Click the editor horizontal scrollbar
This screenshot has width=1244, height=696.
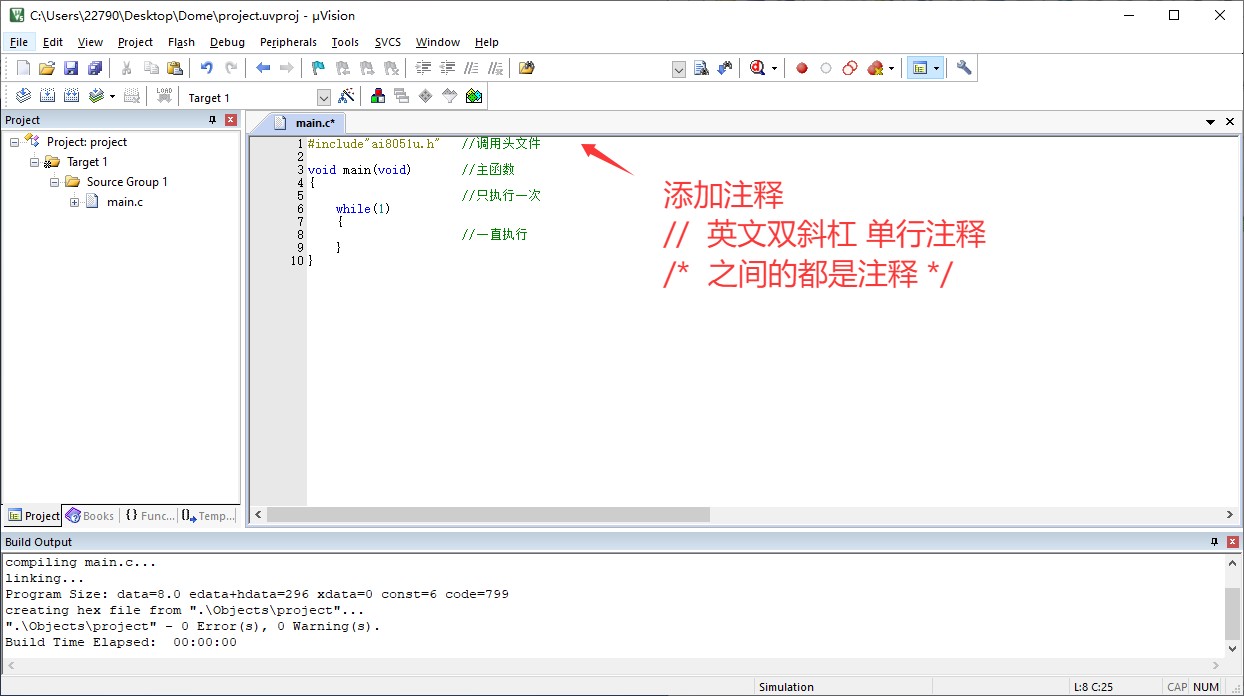[x=488, y=514]
